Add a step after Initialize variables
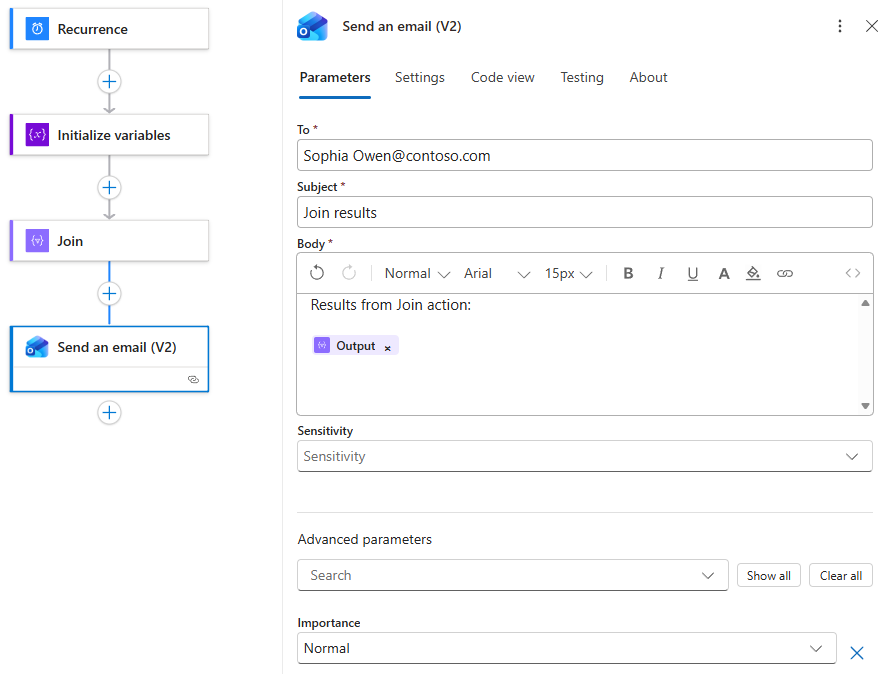 click(x=109, y=188)
